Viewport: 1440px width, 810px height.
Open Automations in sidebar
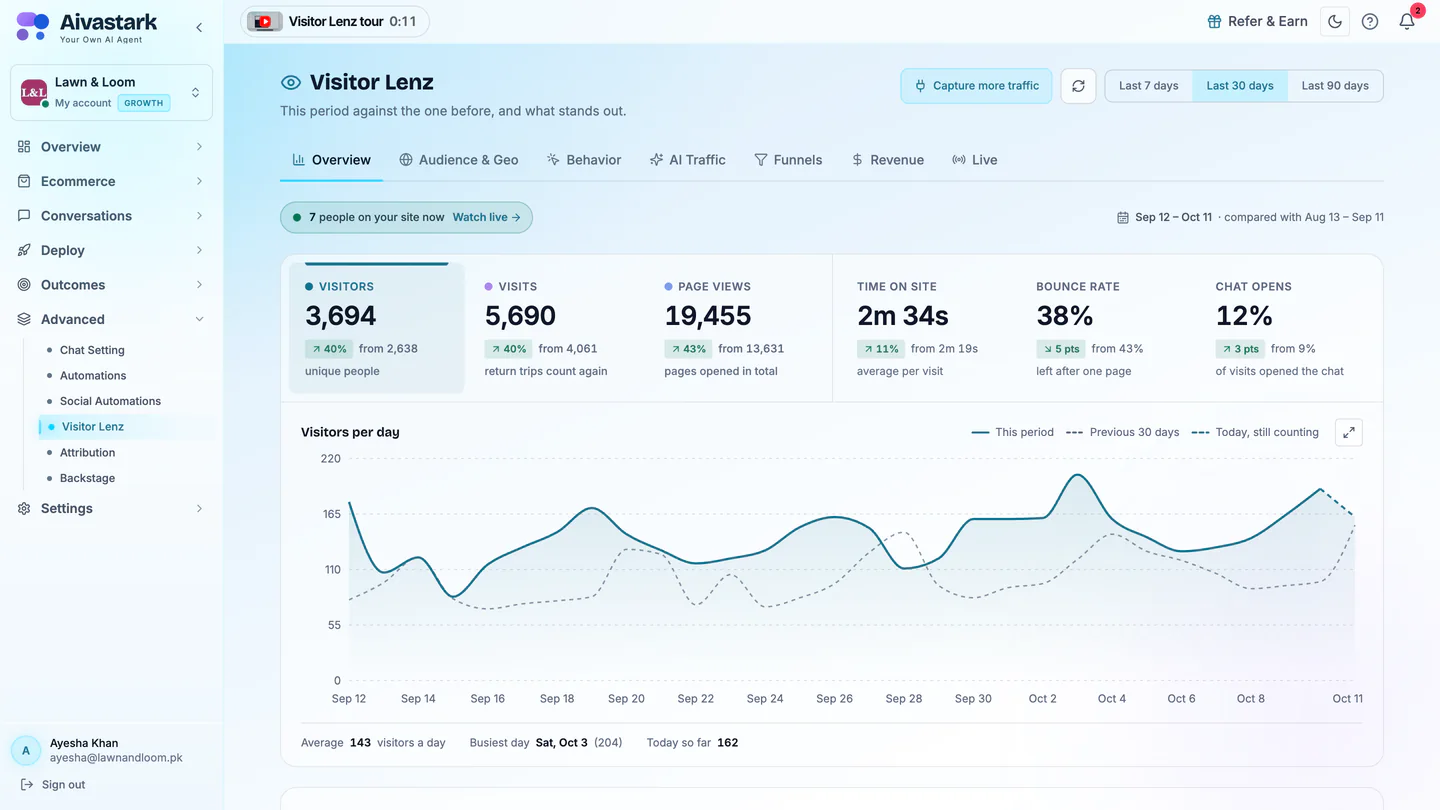point(93,376)
